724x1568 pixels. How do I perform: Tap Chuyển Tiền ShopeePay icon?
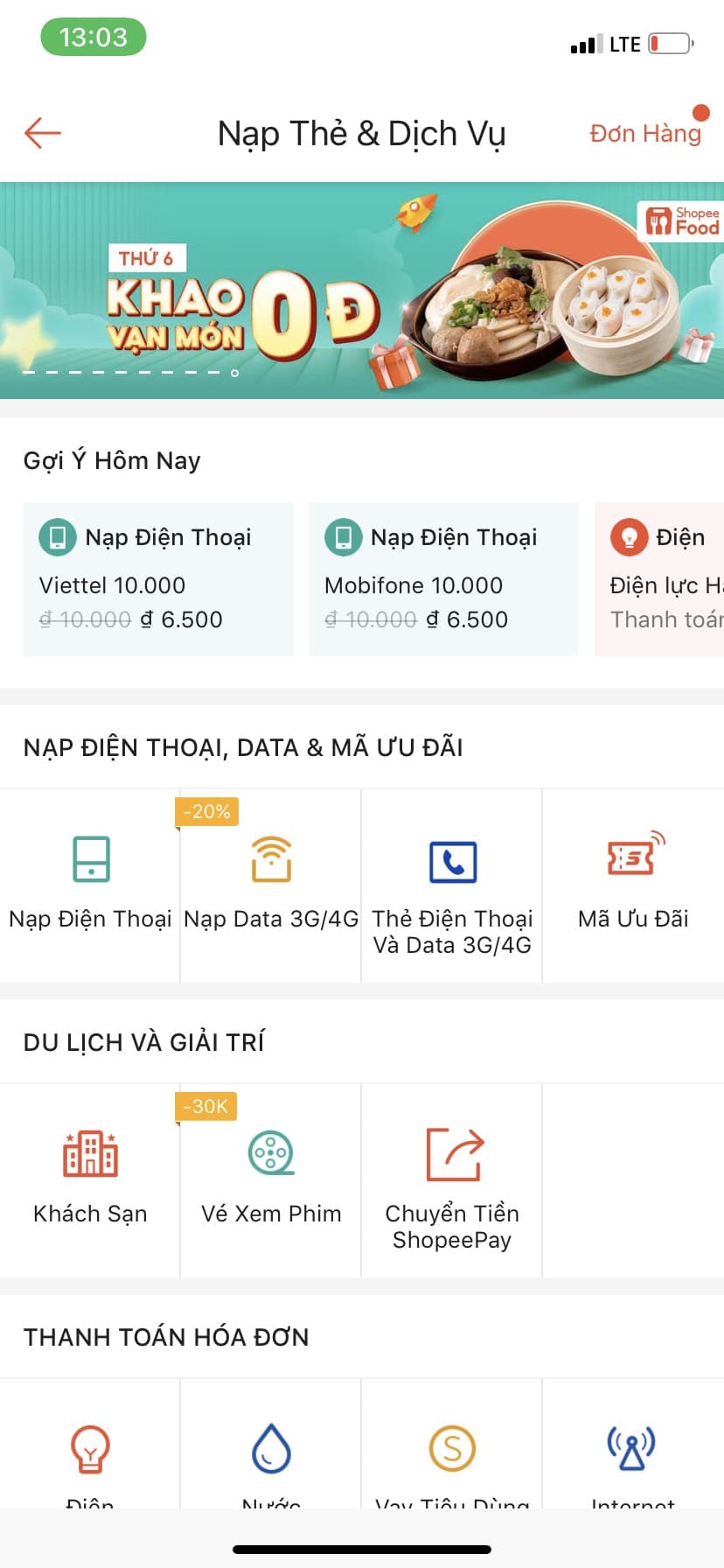tap(453, 1155)
